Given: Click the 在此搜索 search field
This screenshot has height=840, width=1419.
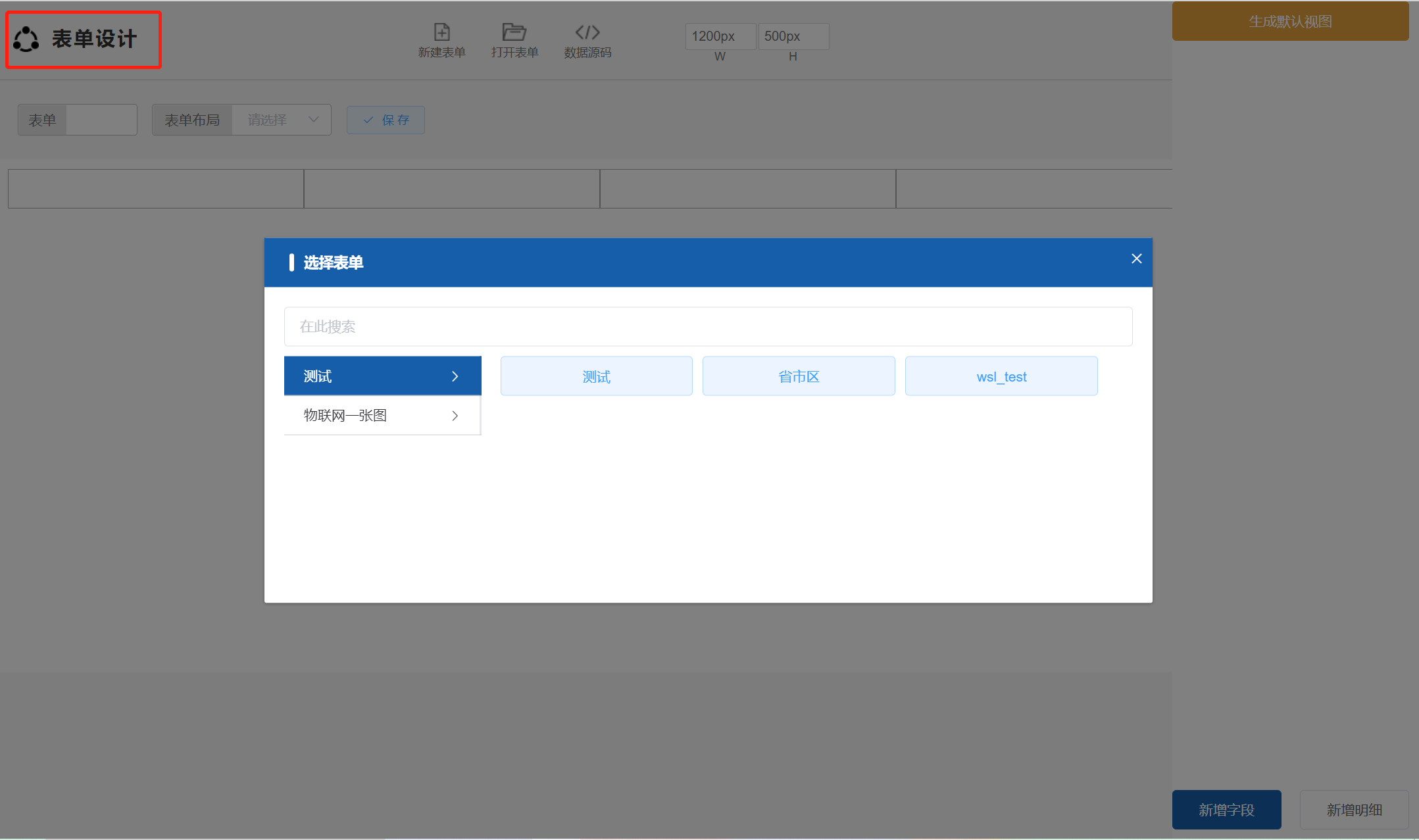Looking at the screenshot, I should tap(708, 326).
